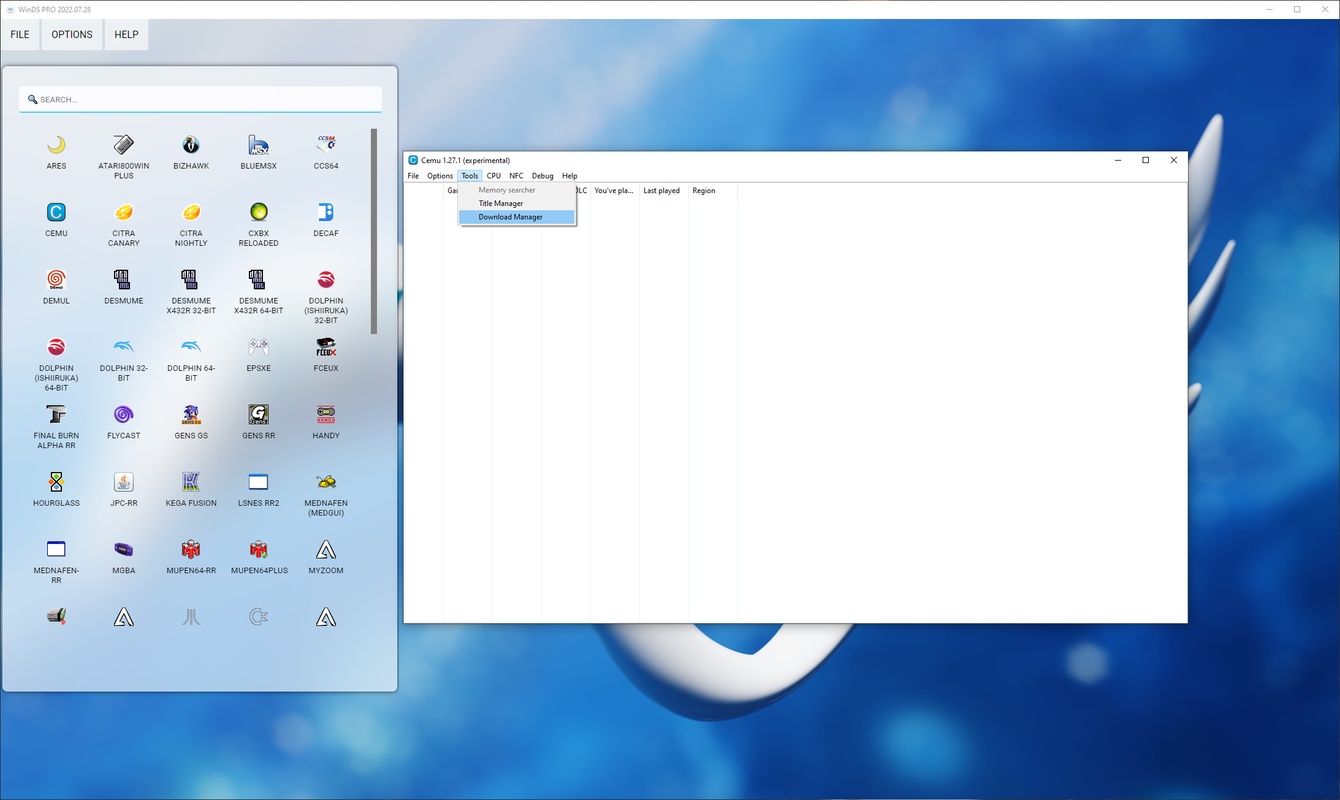The image size is (1340, 800).
Task: Open the WinDS PRO Help menu
Action: click(x=126, y=35)
